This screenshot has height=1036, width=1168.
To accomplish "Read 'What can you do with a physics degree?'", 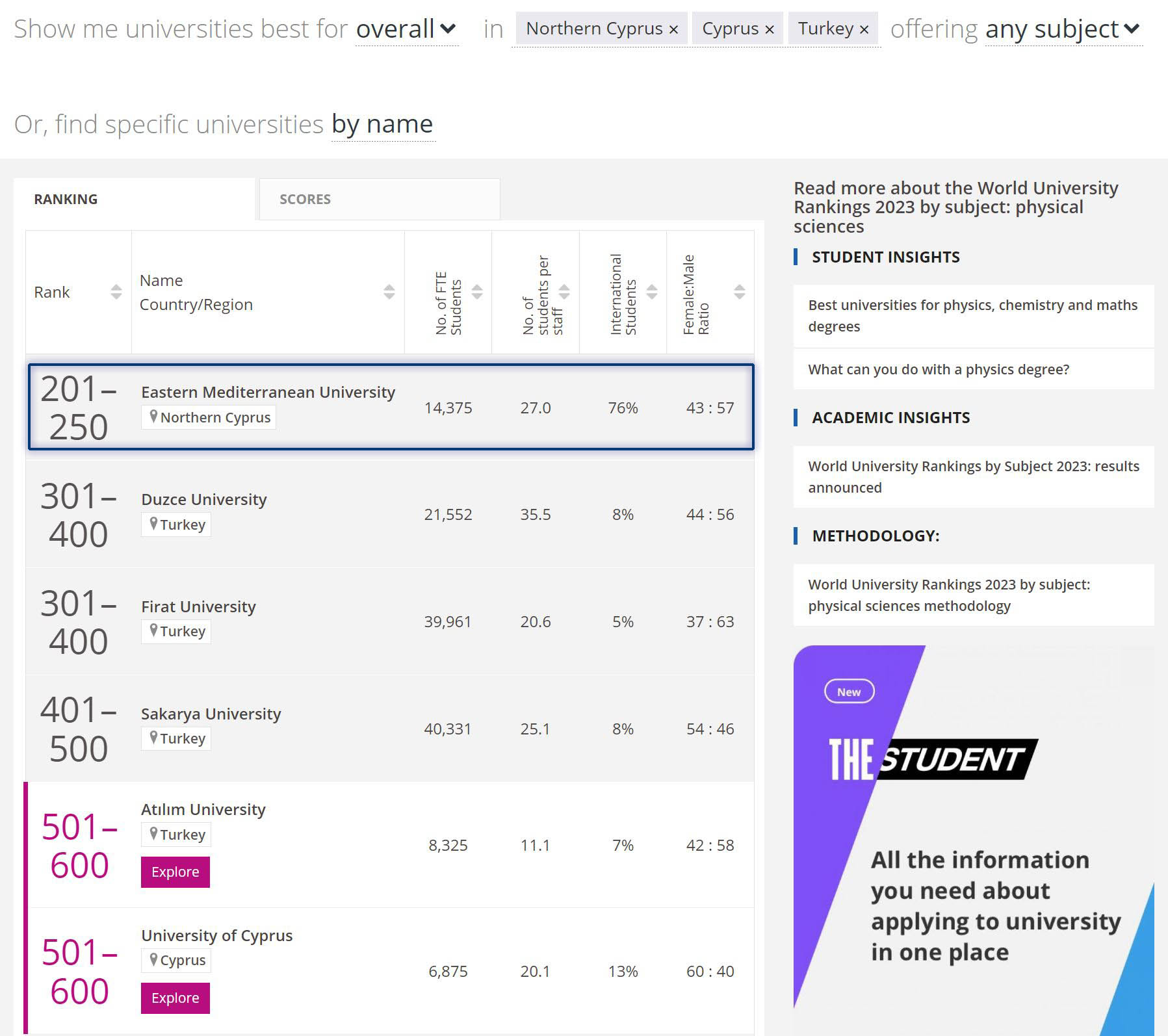I will coord(938,369).
